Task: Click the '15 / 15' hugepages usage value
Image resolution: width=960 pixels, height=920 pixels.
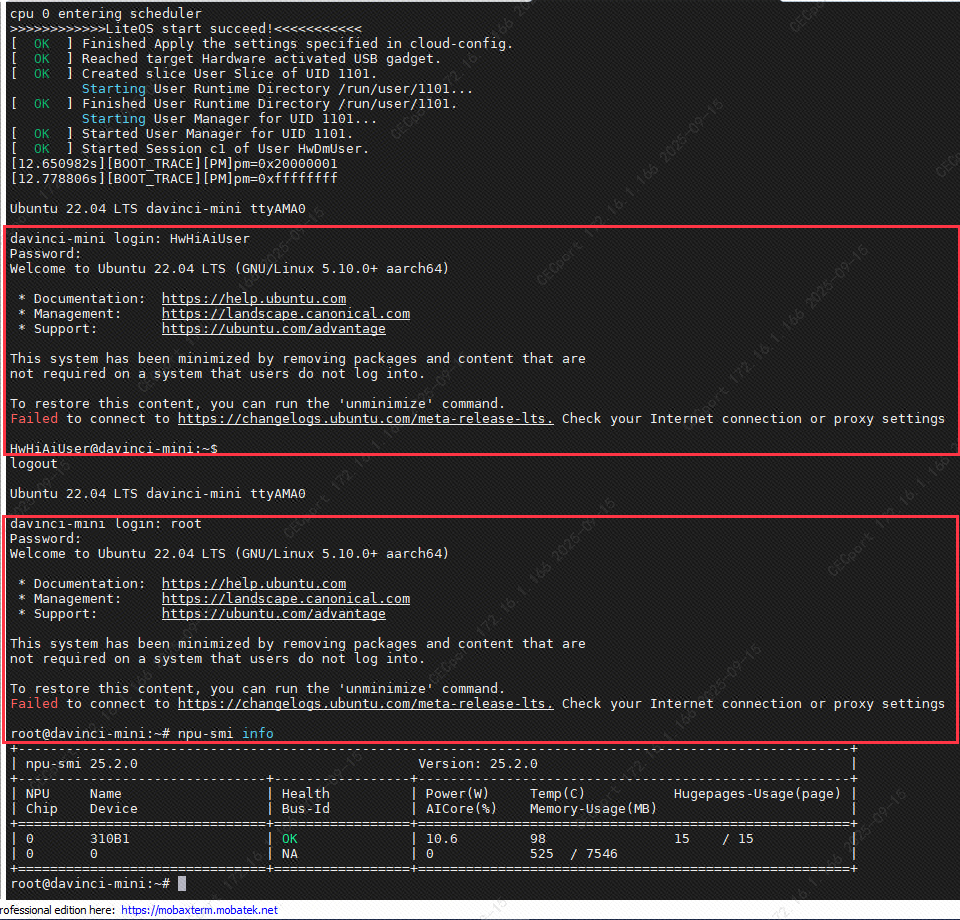Action: (714, 839)
